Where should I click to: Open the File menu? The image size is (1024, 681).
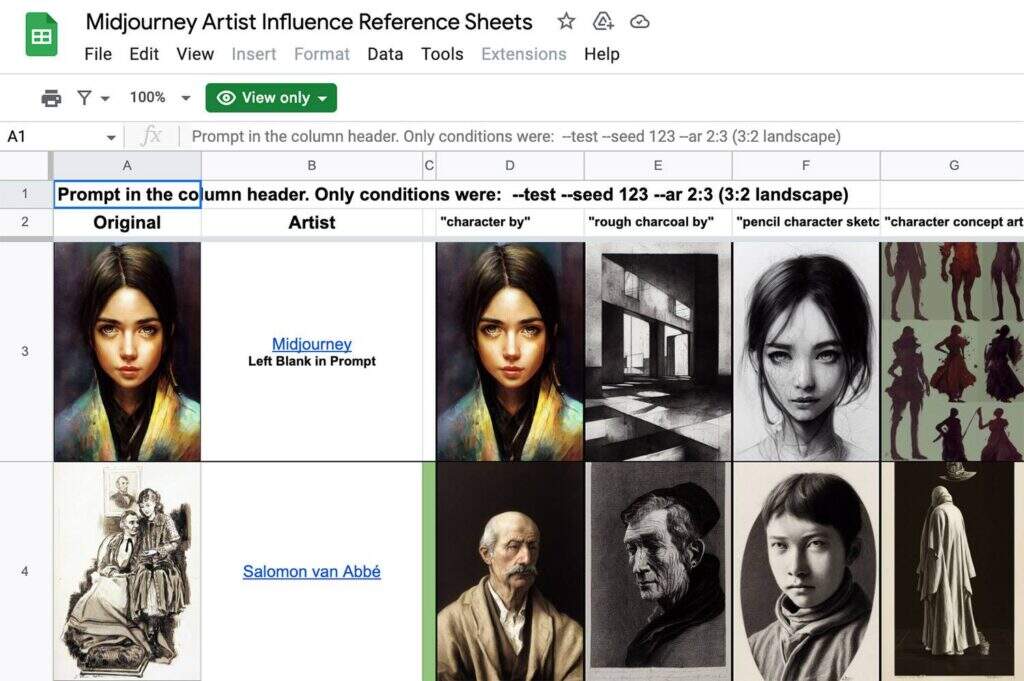coord(98,54)
